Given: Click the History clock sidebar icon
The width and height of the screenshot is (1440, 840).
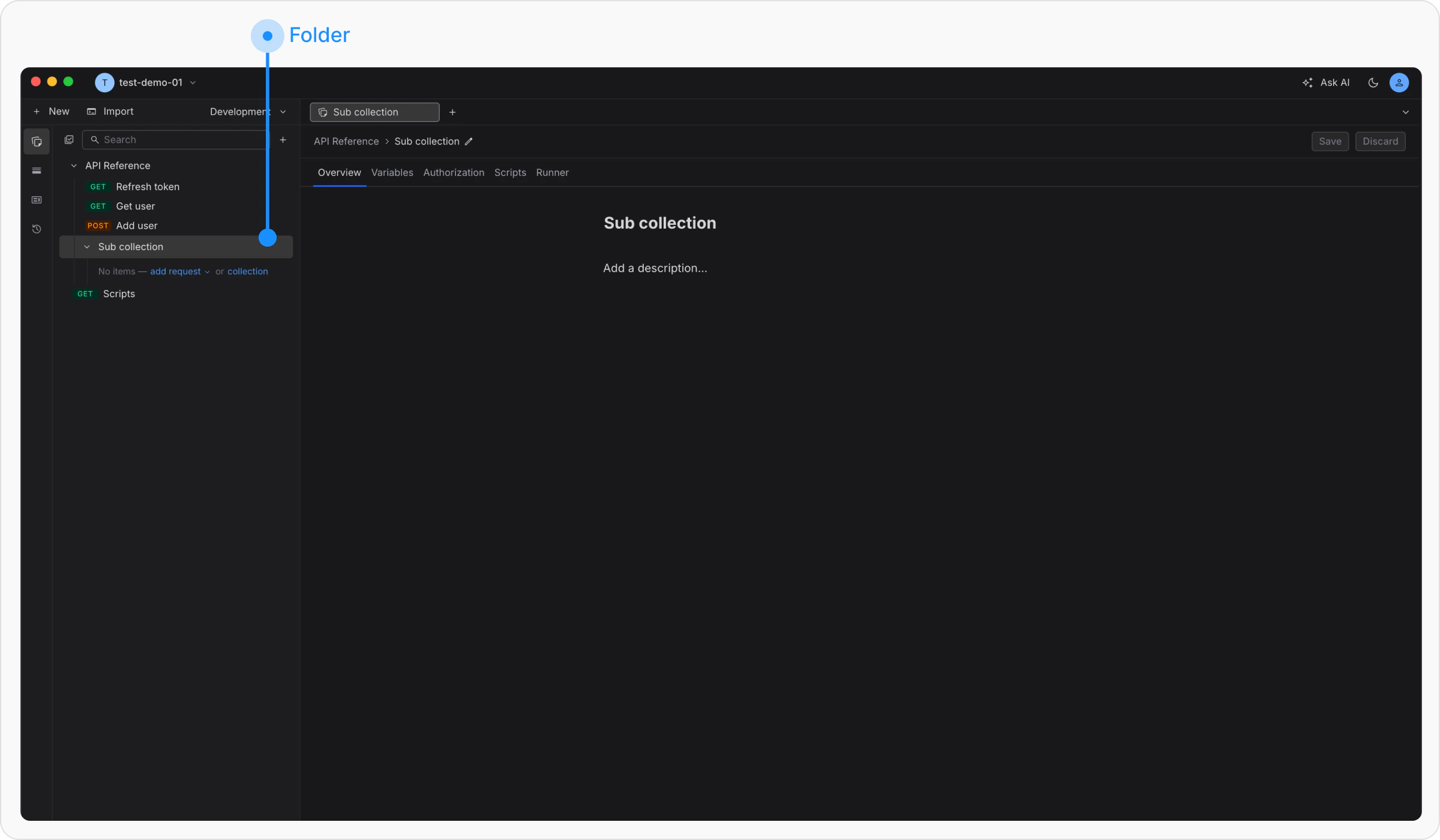Looking at the screenshot, I should (x=37, y=229).
